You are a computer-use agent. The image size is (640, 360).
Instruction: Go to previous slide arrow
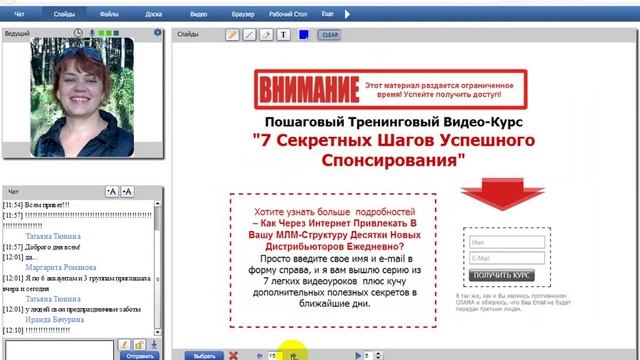coord(259,356)
